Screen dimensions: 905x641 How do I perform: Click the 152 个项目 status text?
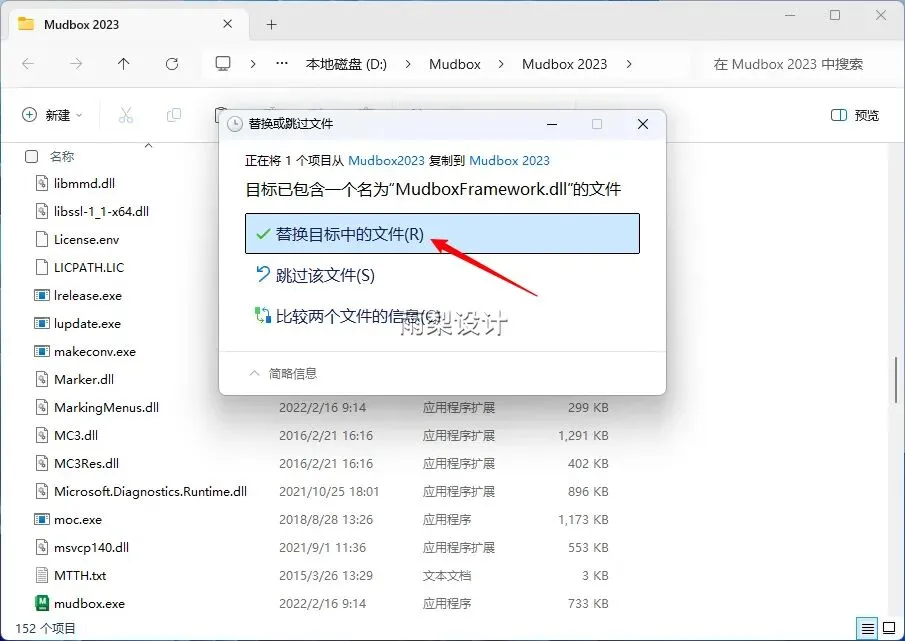tap(45, 628)
